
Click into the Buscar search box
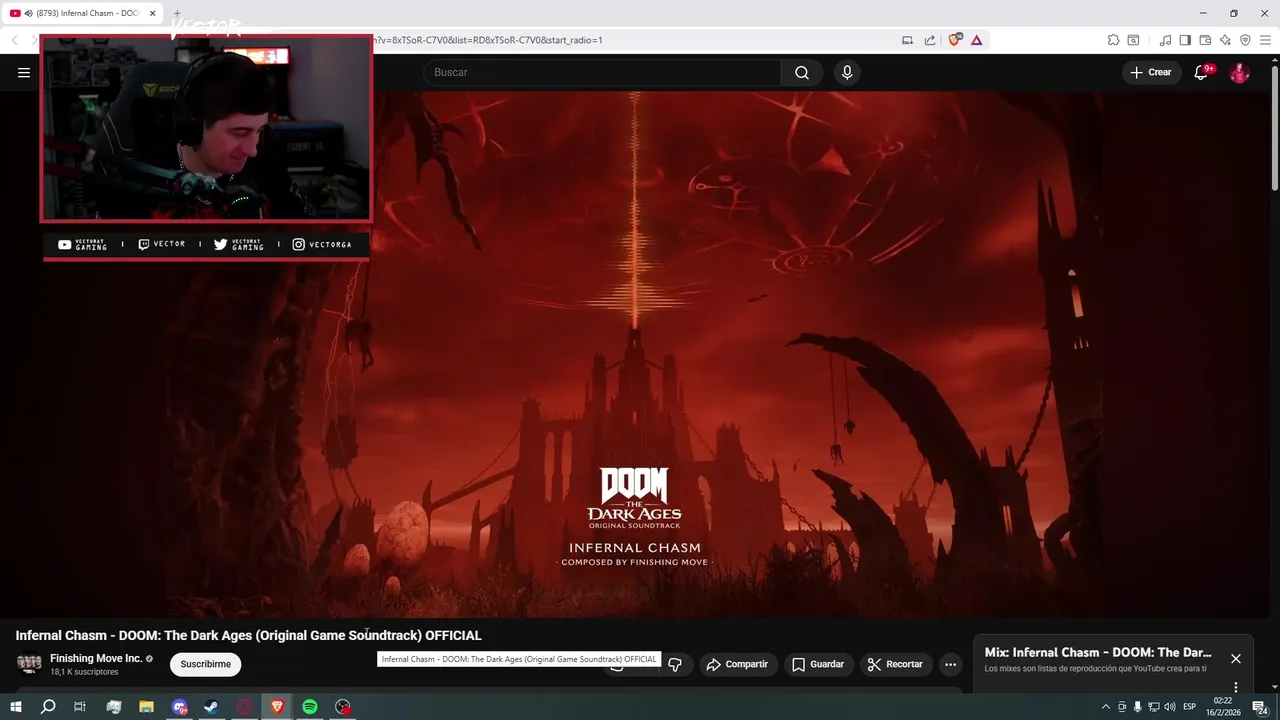(602, 72)
